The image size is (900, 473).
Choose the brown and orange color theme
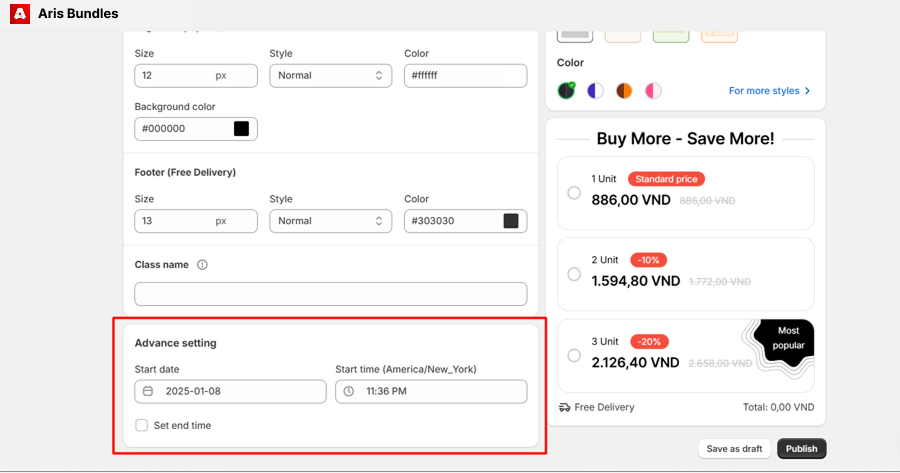624,91
